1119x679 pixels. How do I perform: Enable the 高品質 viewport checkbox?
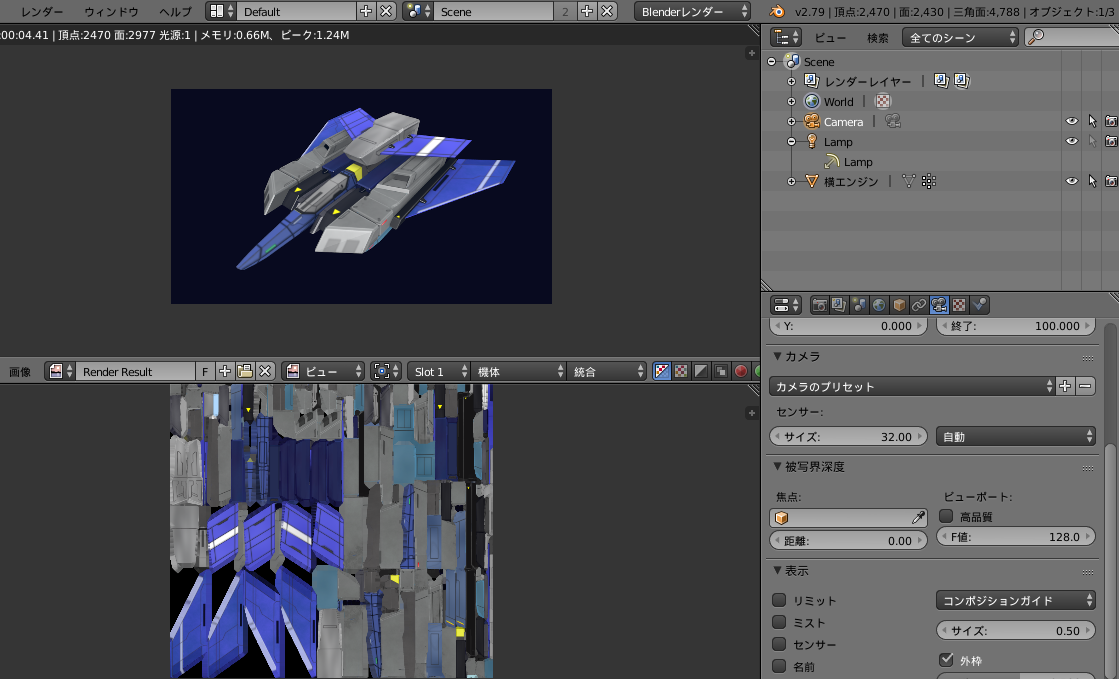click(x=946, y=515)
